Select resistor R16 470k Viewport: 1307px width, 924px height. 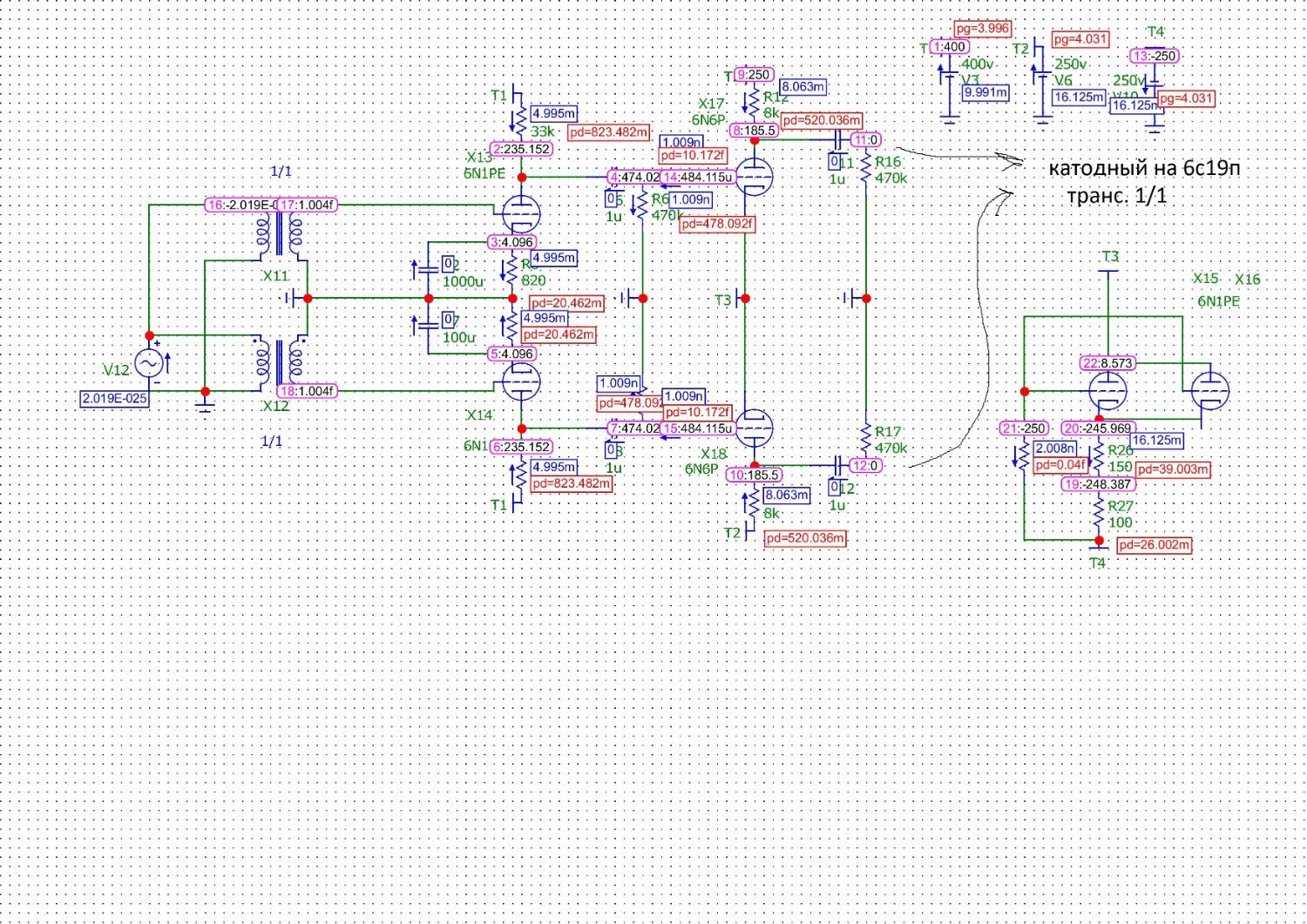coord(866,169)
